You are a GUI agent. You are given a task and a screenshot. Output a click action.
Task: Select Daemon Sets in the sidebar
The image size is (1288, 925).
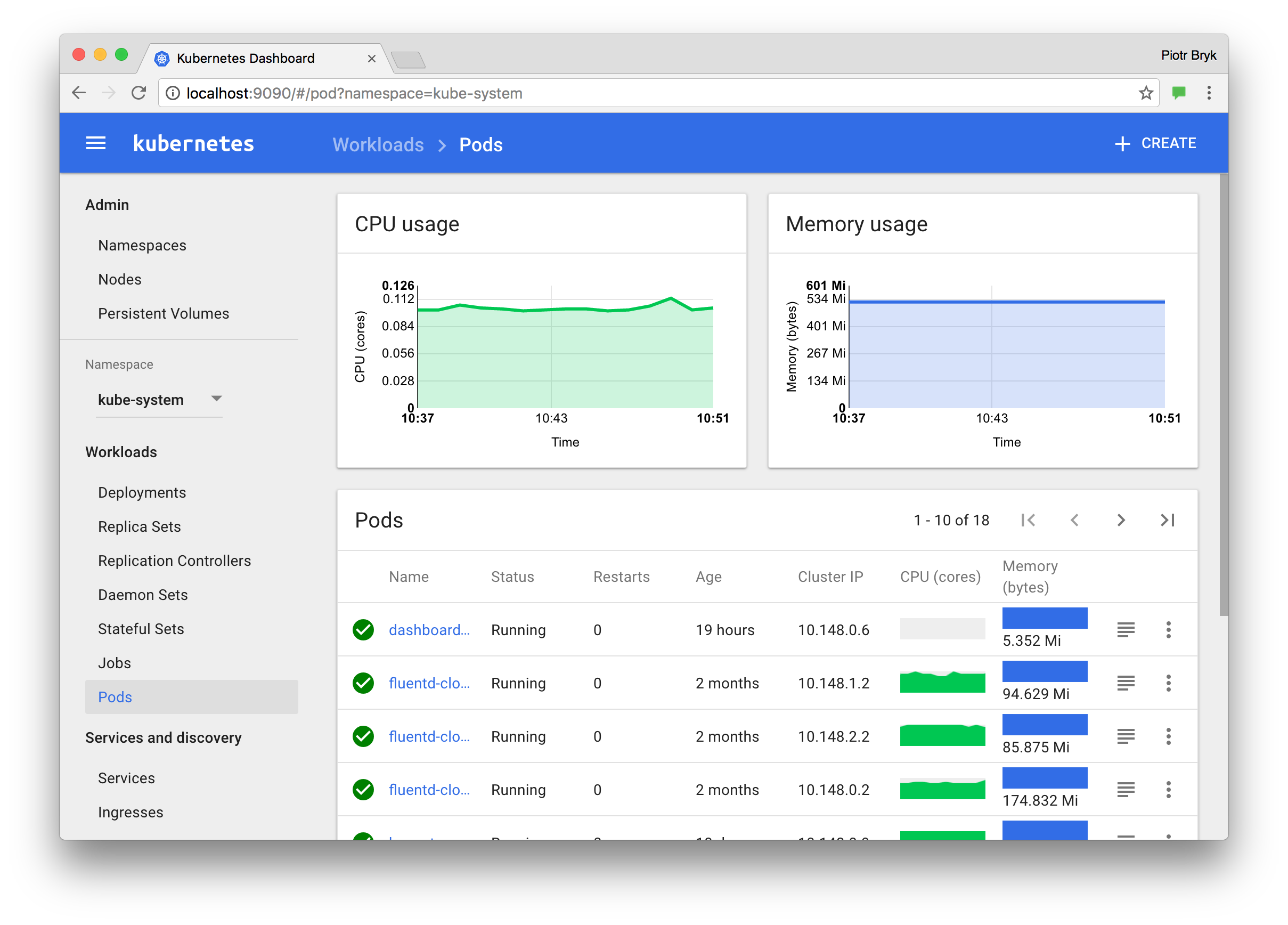click(143, 595)
